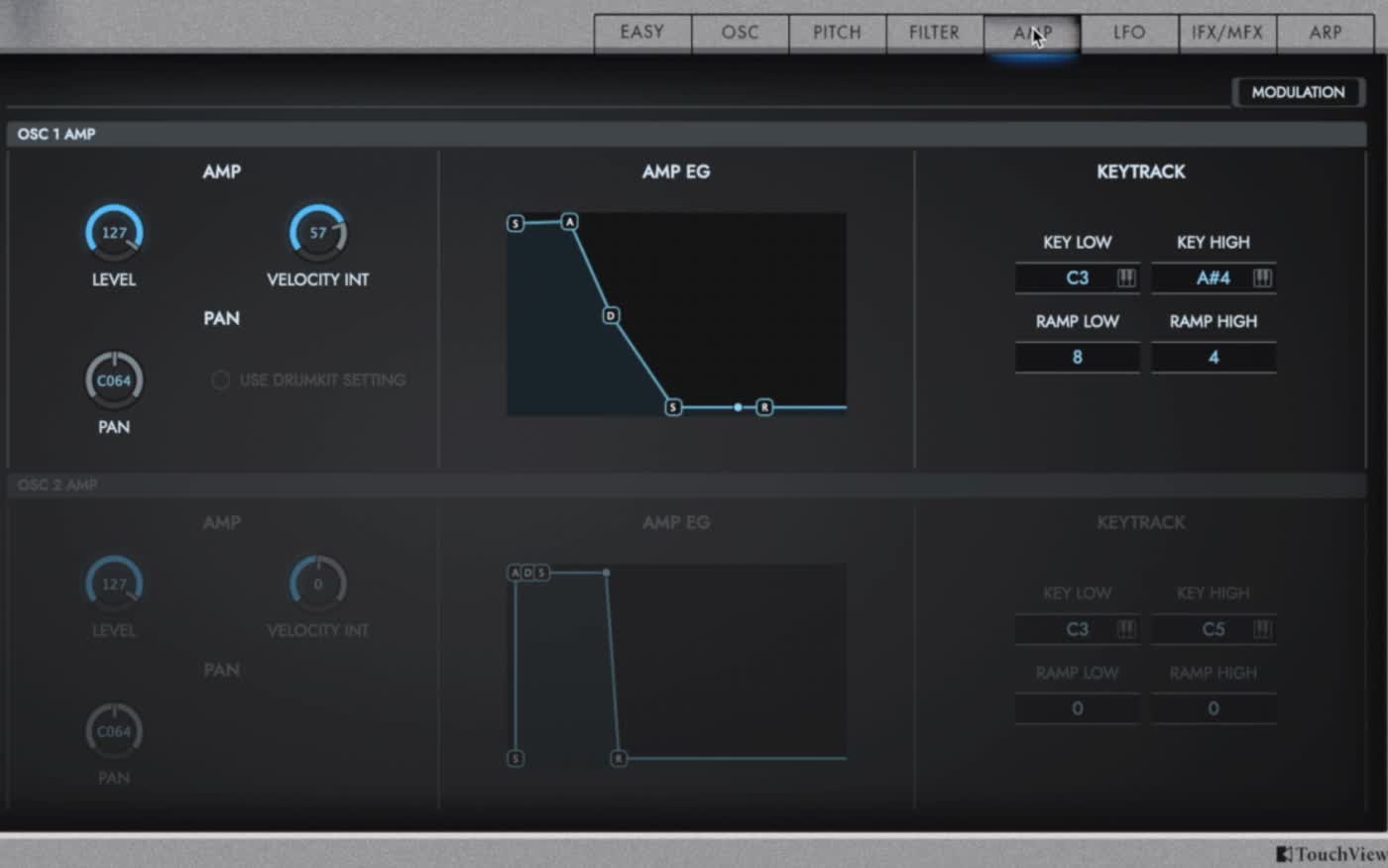Switch to the FILTER tab
This screenshot has height=868, width=1388.
(x=934, y=33)
